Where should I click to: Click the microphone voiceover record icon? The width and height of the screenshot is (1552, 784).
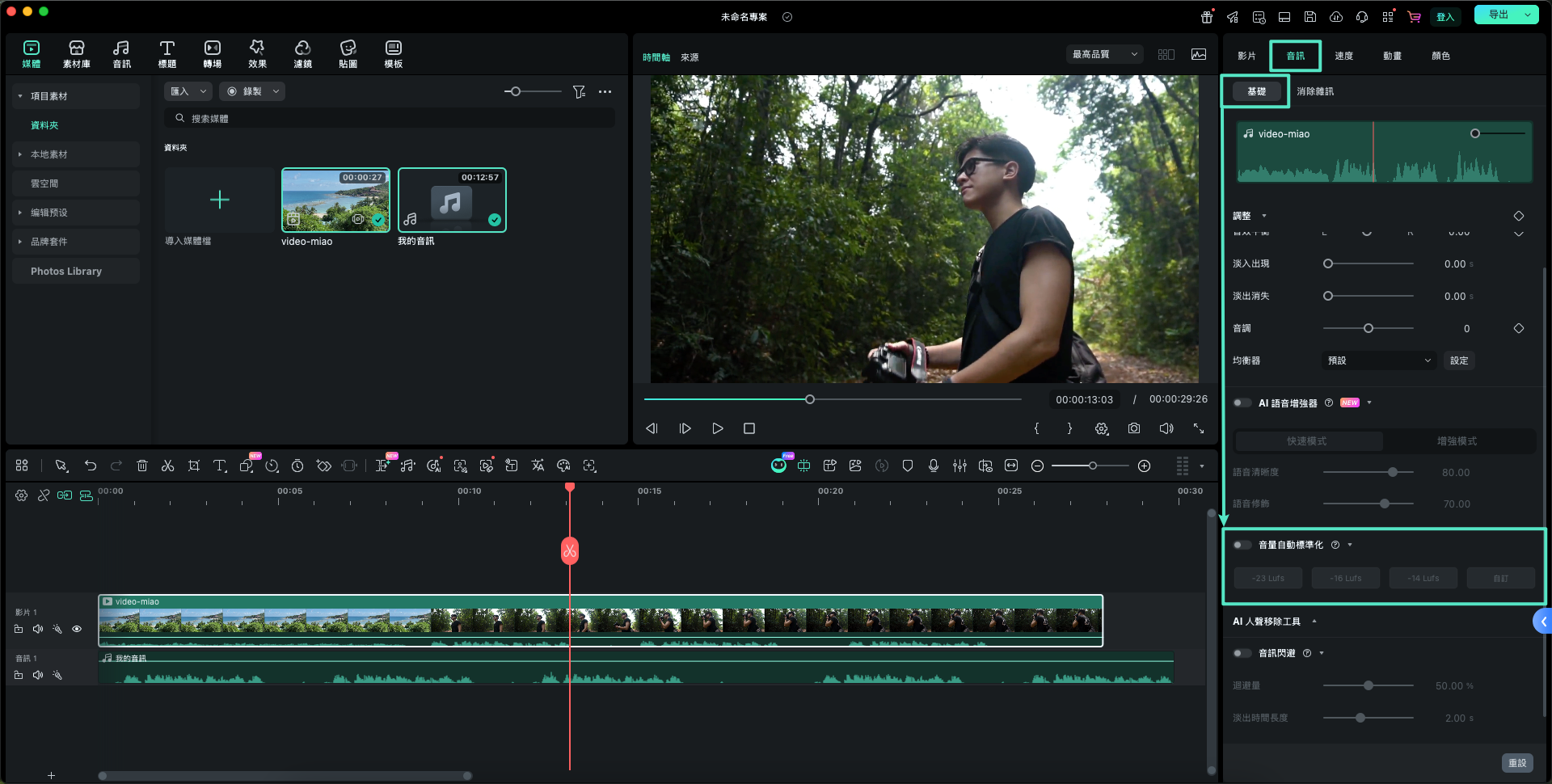[x=934, y=466]
